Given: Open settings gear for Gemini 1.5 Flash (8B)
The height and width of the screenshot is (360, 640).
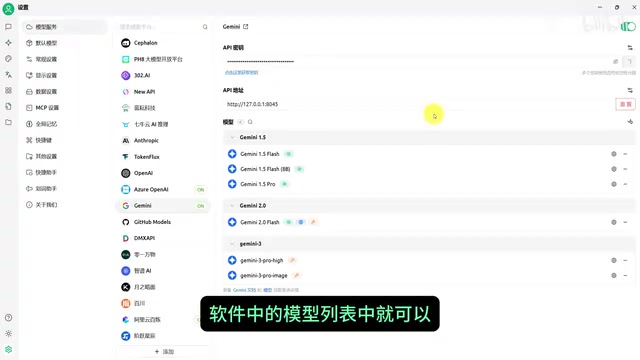Looking at the screenshot, I should 613,169.
